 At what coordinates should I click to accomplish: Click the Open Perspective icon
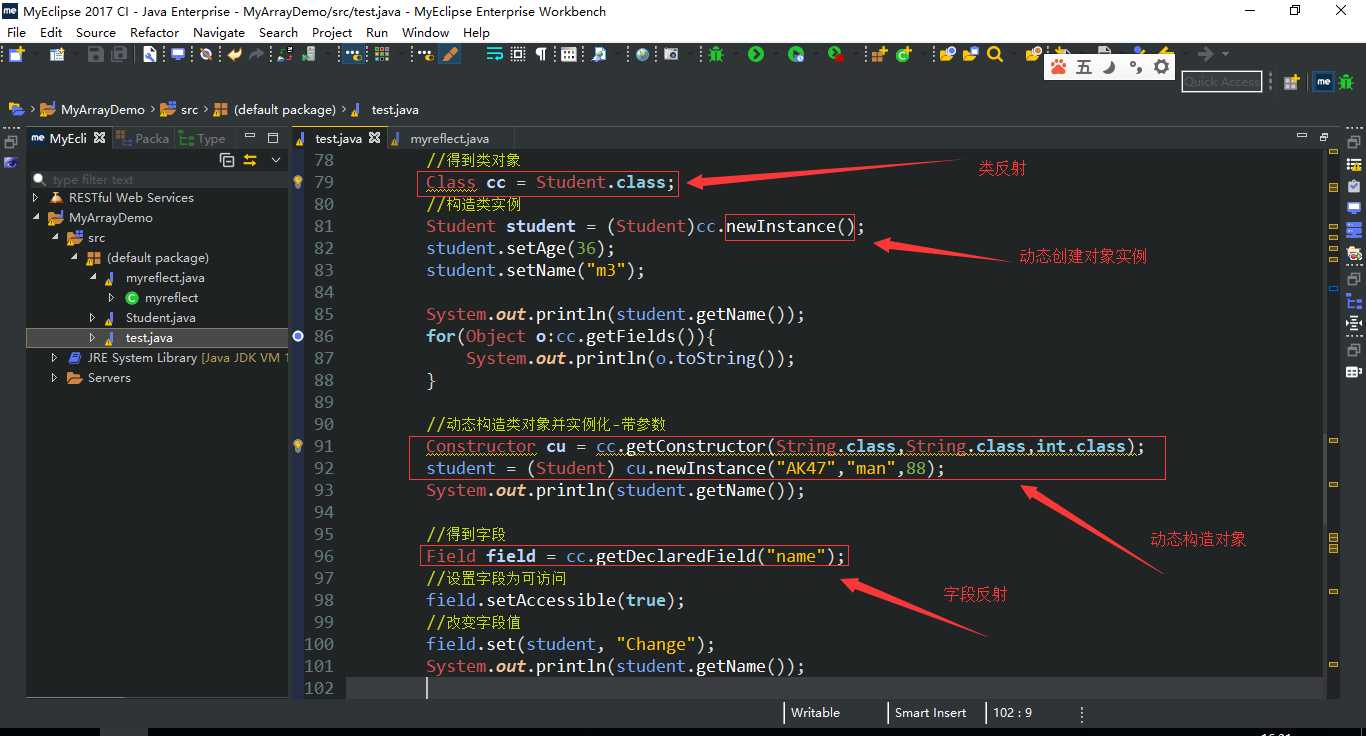pyautogui.click(x=1291, y=82)
